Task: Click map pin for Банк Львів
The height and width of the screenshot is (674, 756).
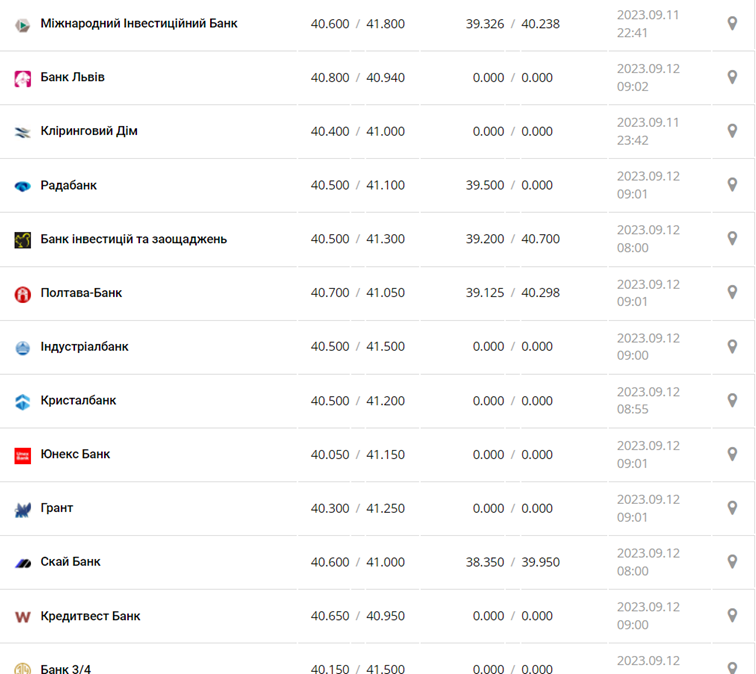Action: (x=732, y=77)
